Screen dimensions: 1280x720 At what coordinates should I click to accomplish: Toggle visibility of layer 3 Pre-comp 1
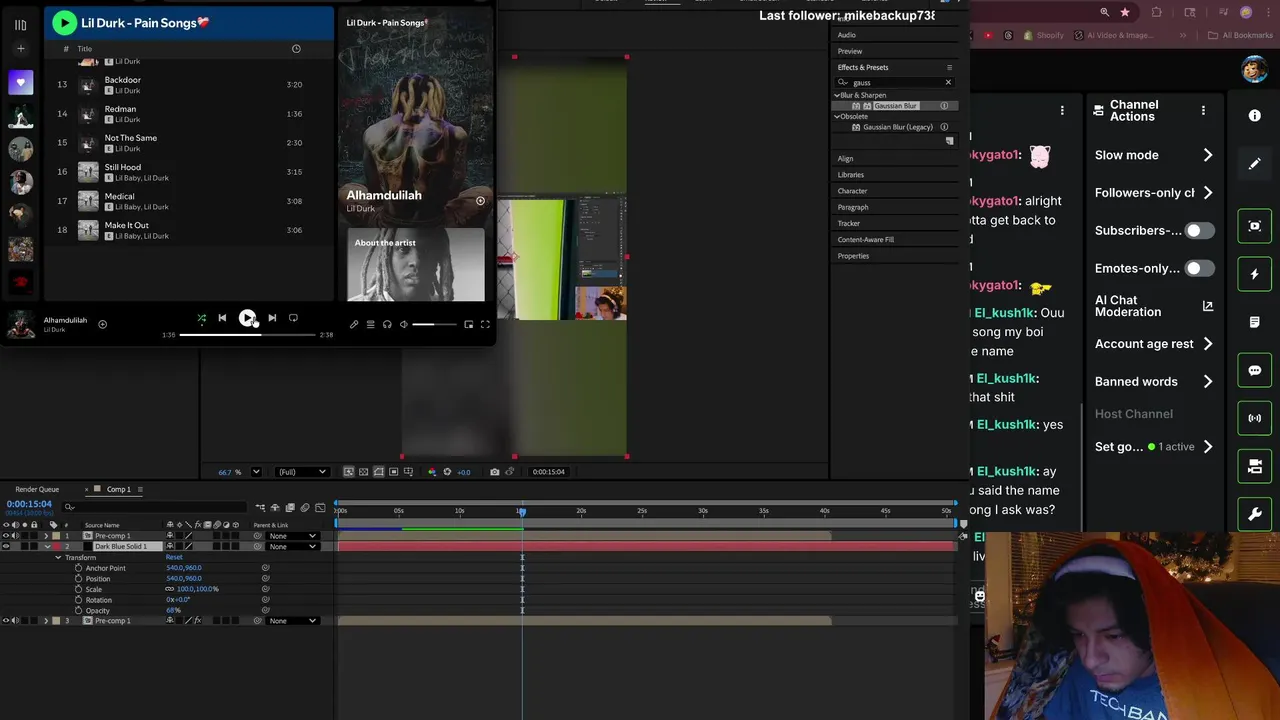tap(6, 621)
